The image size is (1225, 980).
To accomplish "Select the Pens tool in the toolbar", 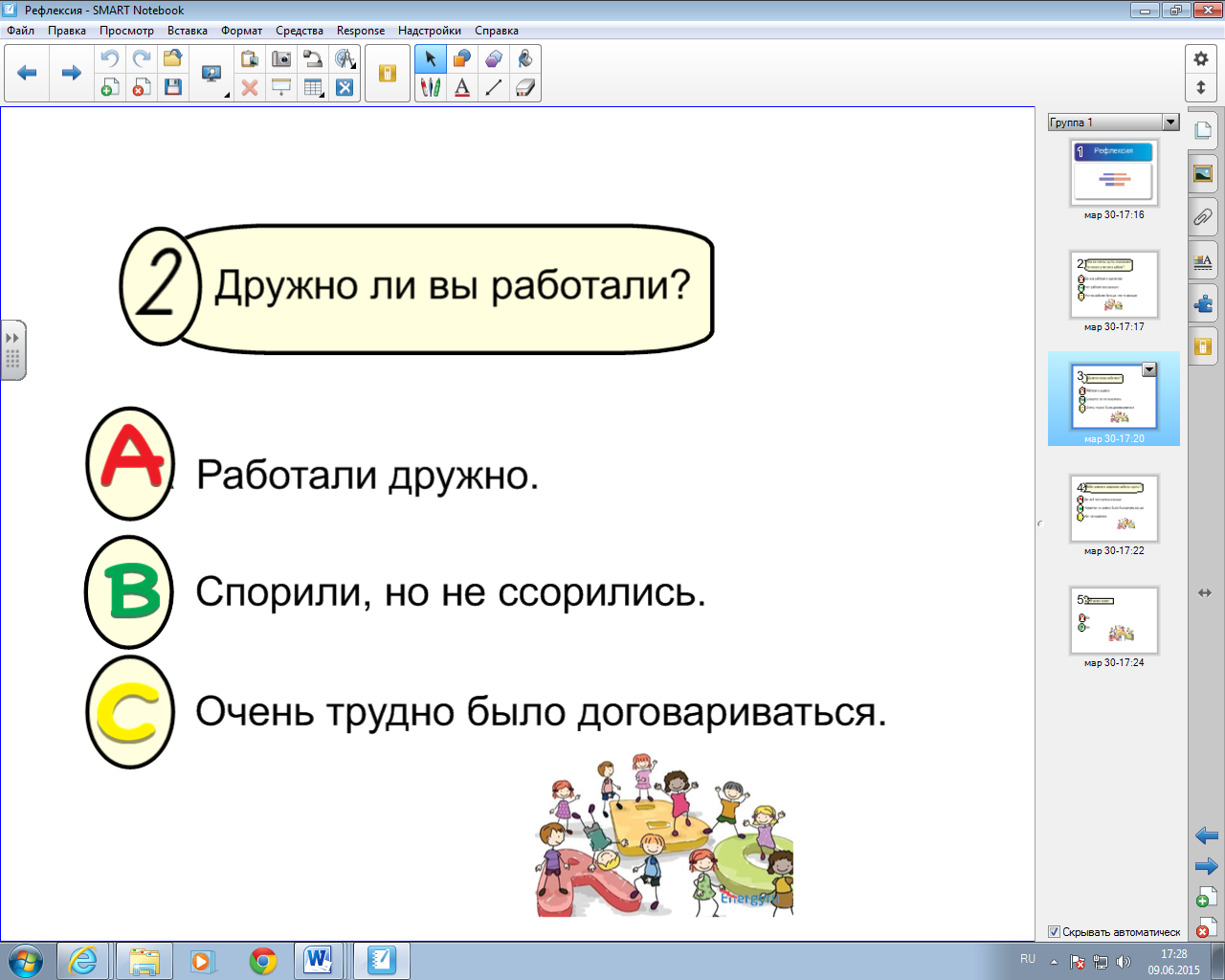I will pos(431,88).
